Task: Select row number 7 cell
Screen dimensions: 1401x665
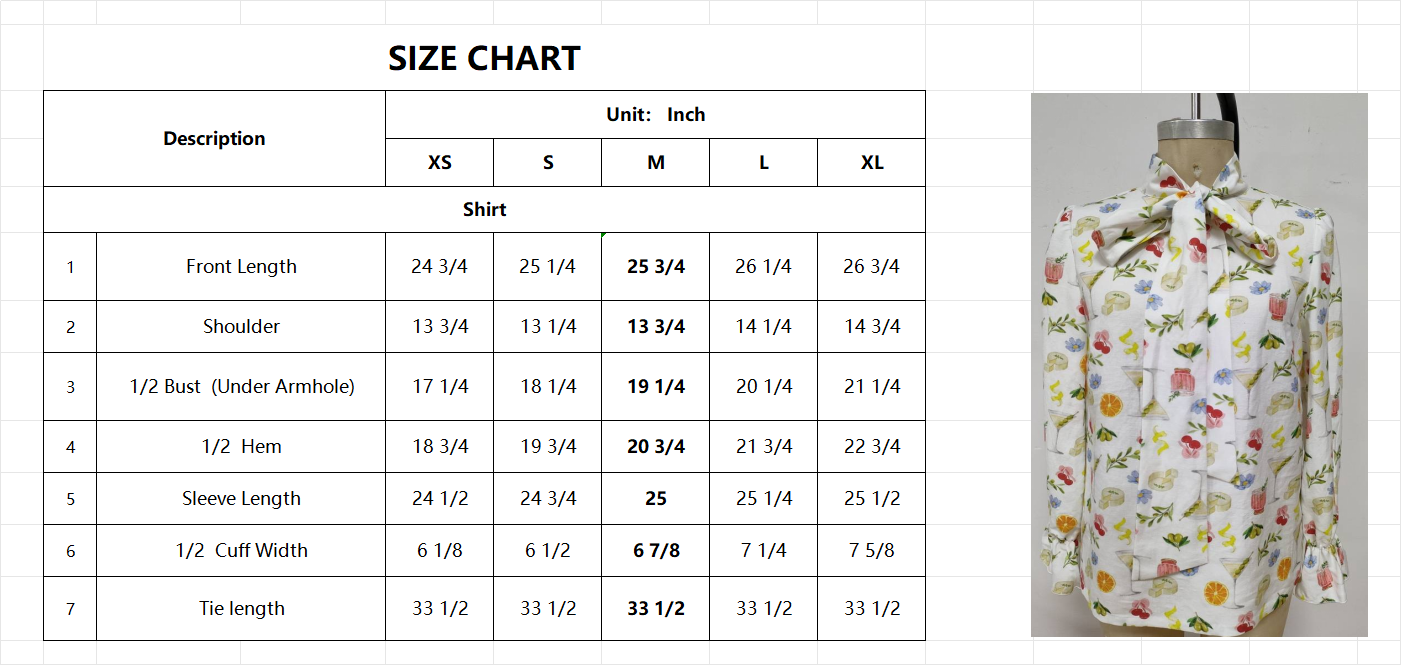Action: 70,609
